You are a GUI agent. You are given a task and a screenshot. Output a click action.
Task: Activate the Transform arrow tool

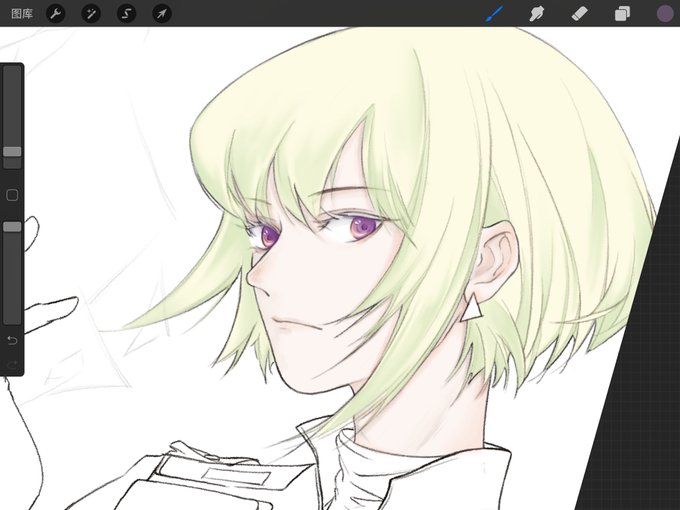[162, 14]
